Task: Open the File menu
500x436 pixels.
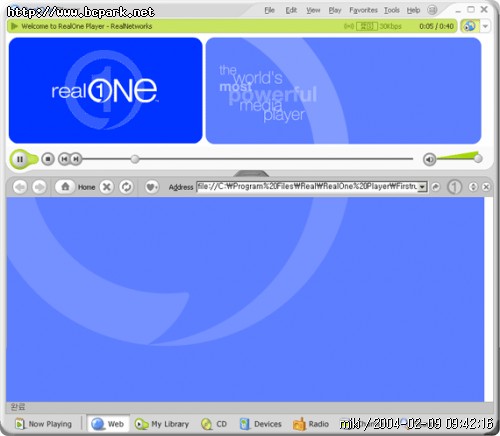Action: click(269, 10)
